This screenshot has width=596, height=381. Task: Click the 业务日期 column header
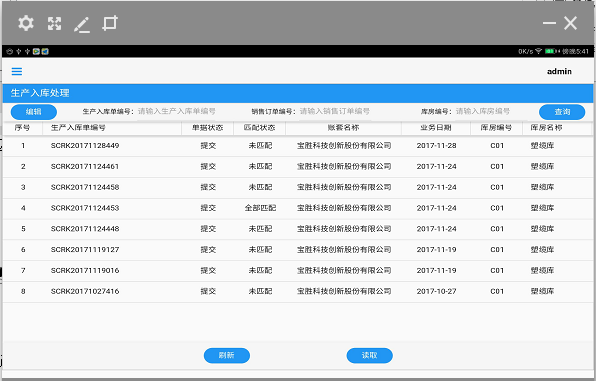click(x=436, y=128)
